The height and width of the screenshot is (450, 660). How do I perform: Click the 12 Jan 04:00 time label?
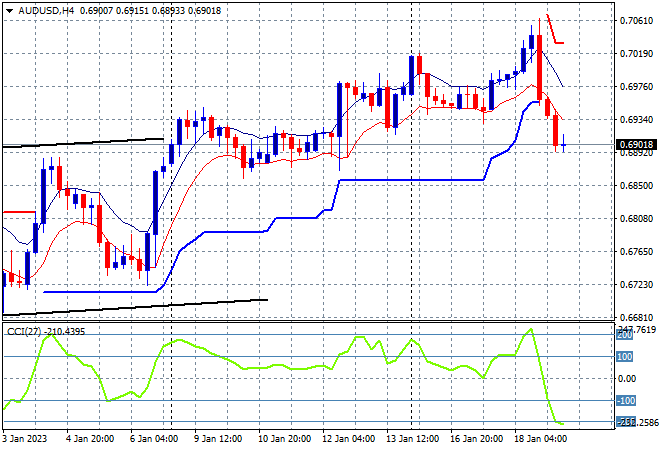349,439
